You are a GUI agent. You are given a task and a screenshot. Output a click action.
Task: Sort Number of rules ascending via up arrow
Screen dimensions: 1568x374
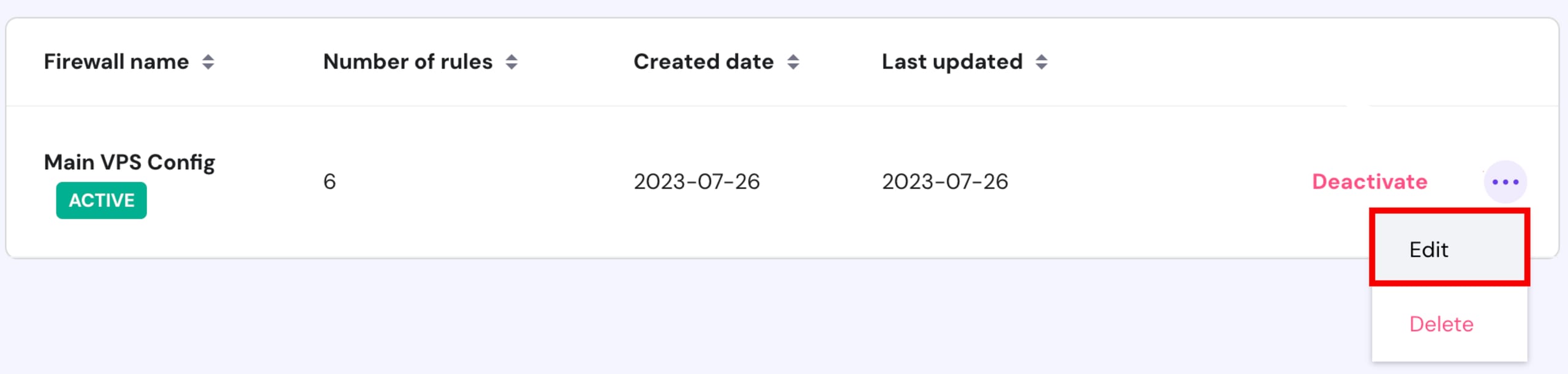tap(511, 57)
